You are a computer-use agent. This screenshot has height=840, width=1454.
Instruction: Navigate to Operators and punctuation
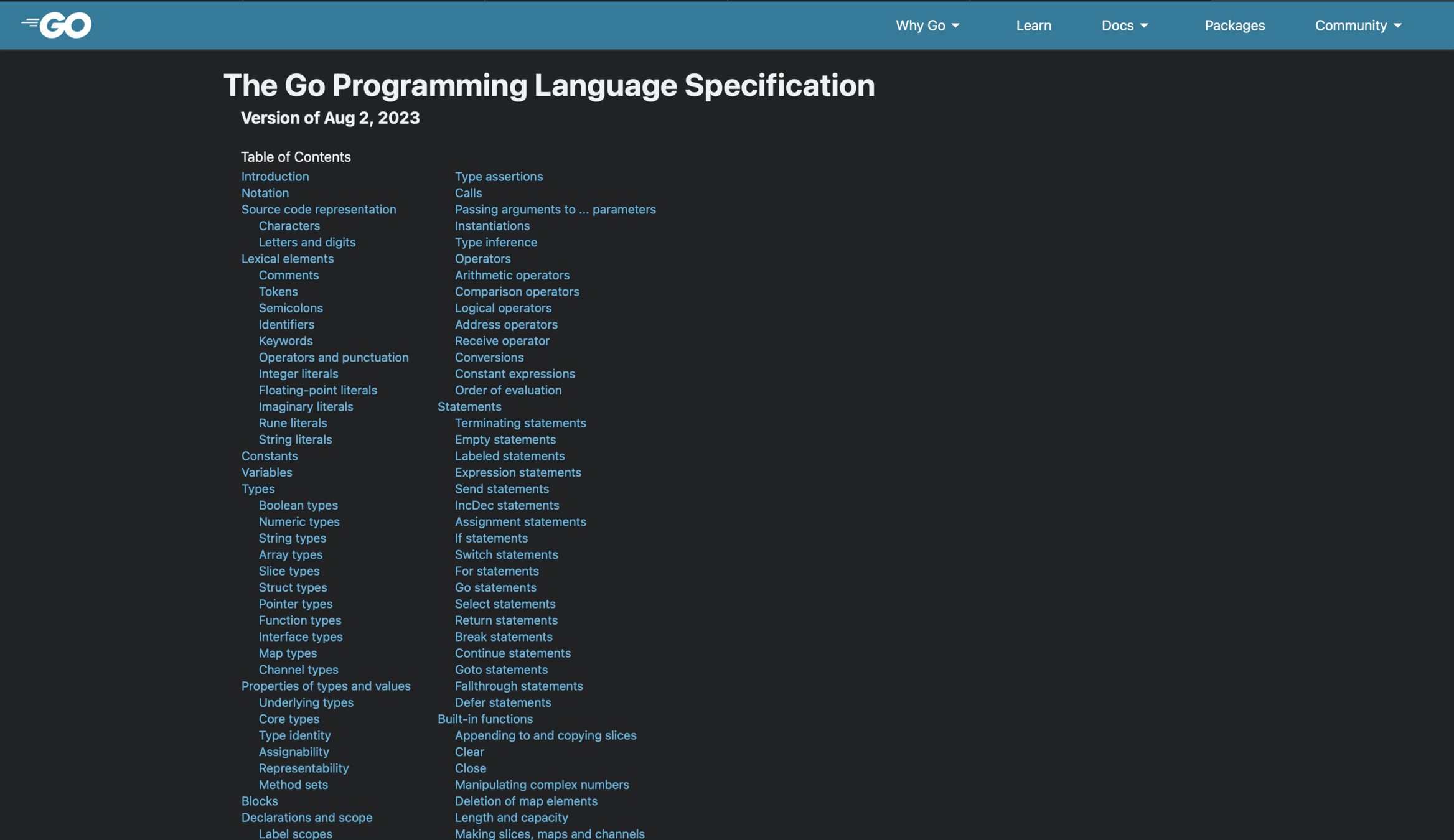(x=333, y=358)
